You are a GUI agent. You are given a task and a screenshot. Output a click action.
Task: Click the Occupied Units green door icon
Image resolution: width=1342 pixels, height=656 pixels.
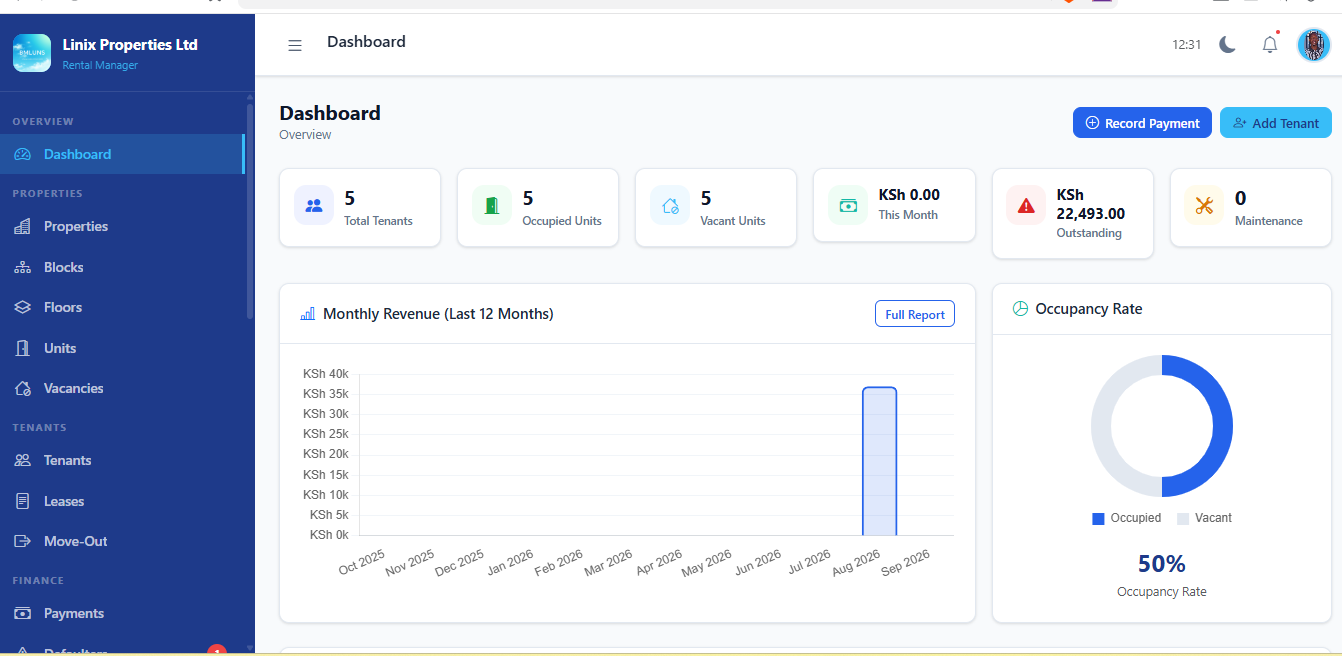tap(492, 205)
